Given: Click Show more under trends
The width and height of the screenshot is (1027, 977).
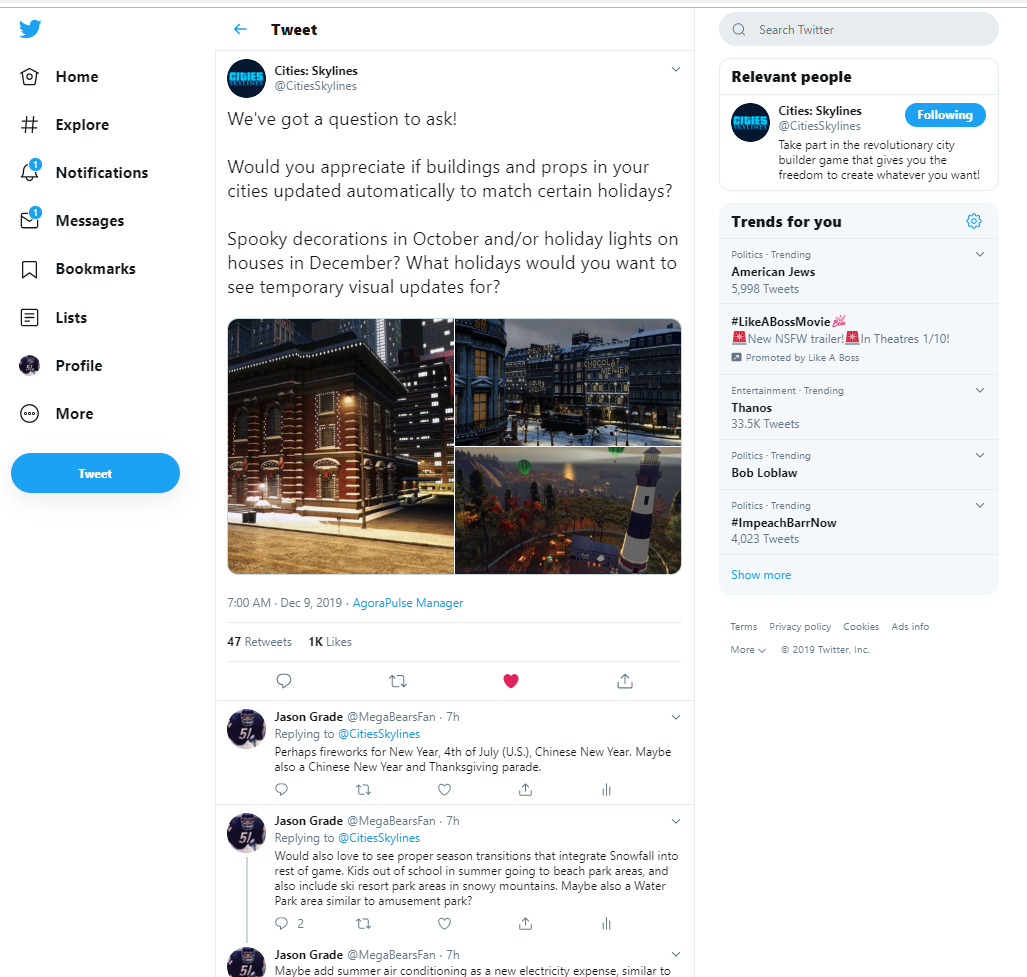Looking at the screenshot, I should coord(760,575).
